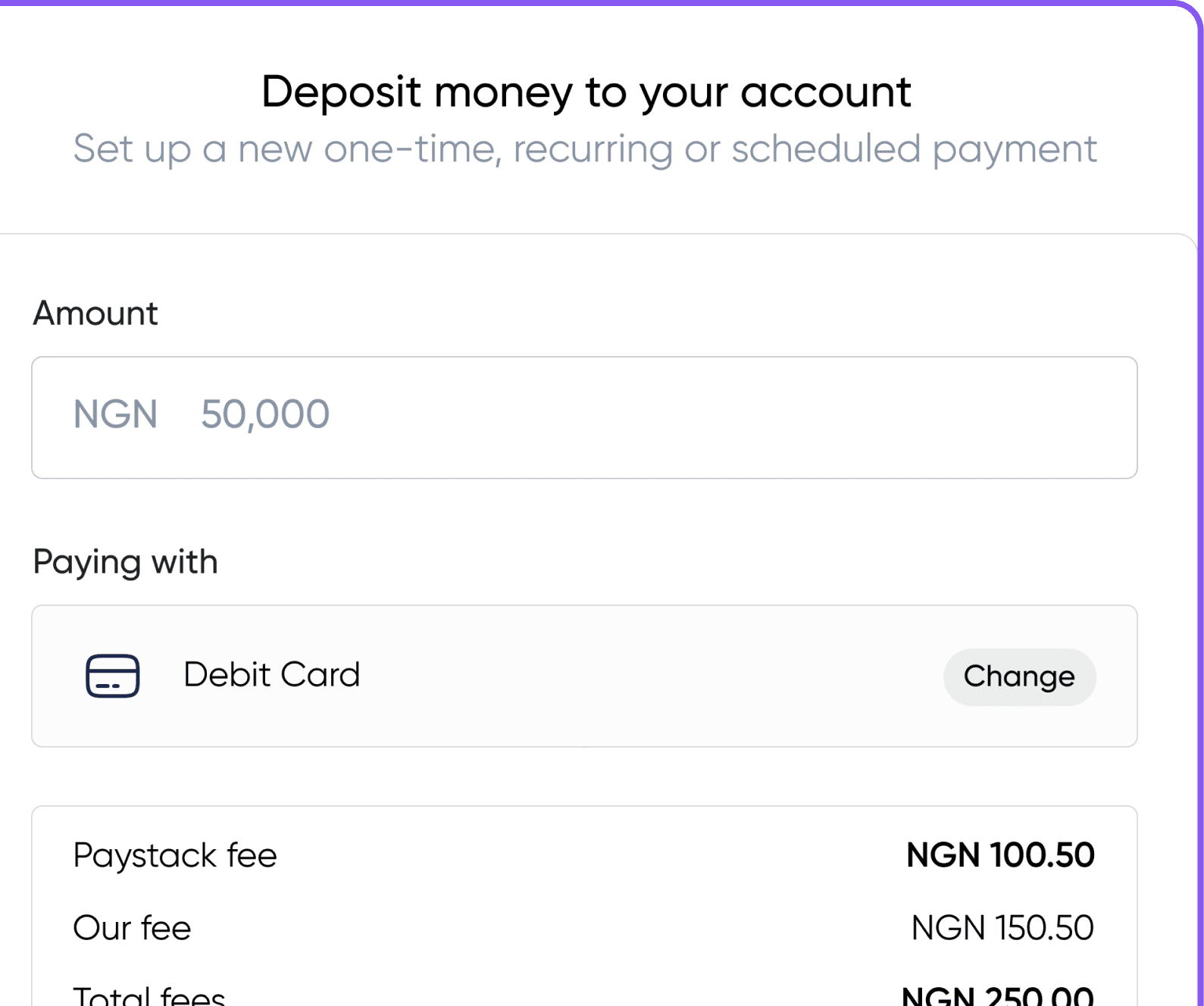Click the NGN 150.50 fee value

[1002, 928]
